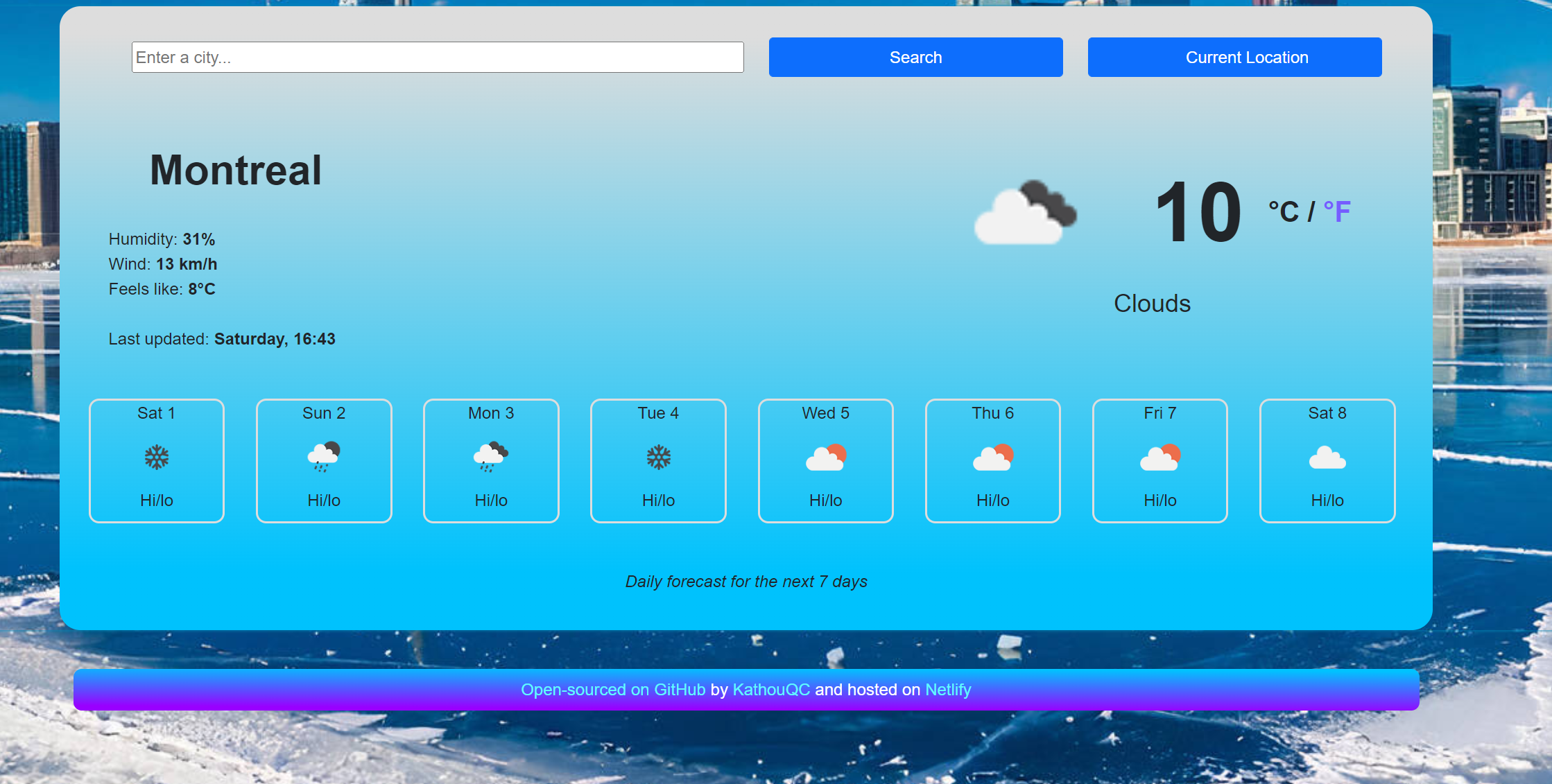The width and height of the screenshot is (1552, 784).
Task: Use the Current Location button
Action: pyautogui.click(x=1234, y=58)
